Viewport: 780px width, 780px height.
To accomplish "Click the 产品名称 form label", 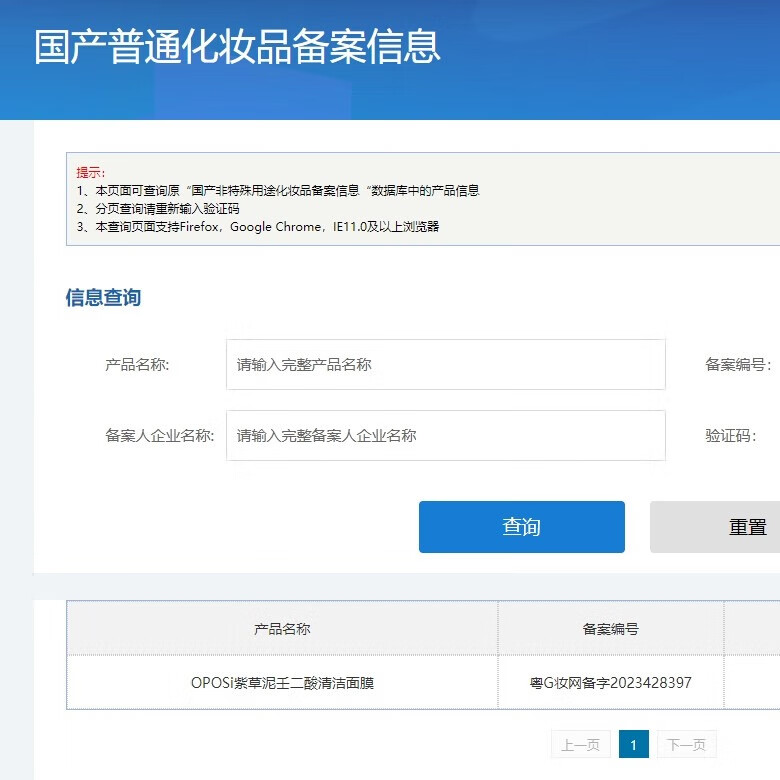I will coord(137,365).
